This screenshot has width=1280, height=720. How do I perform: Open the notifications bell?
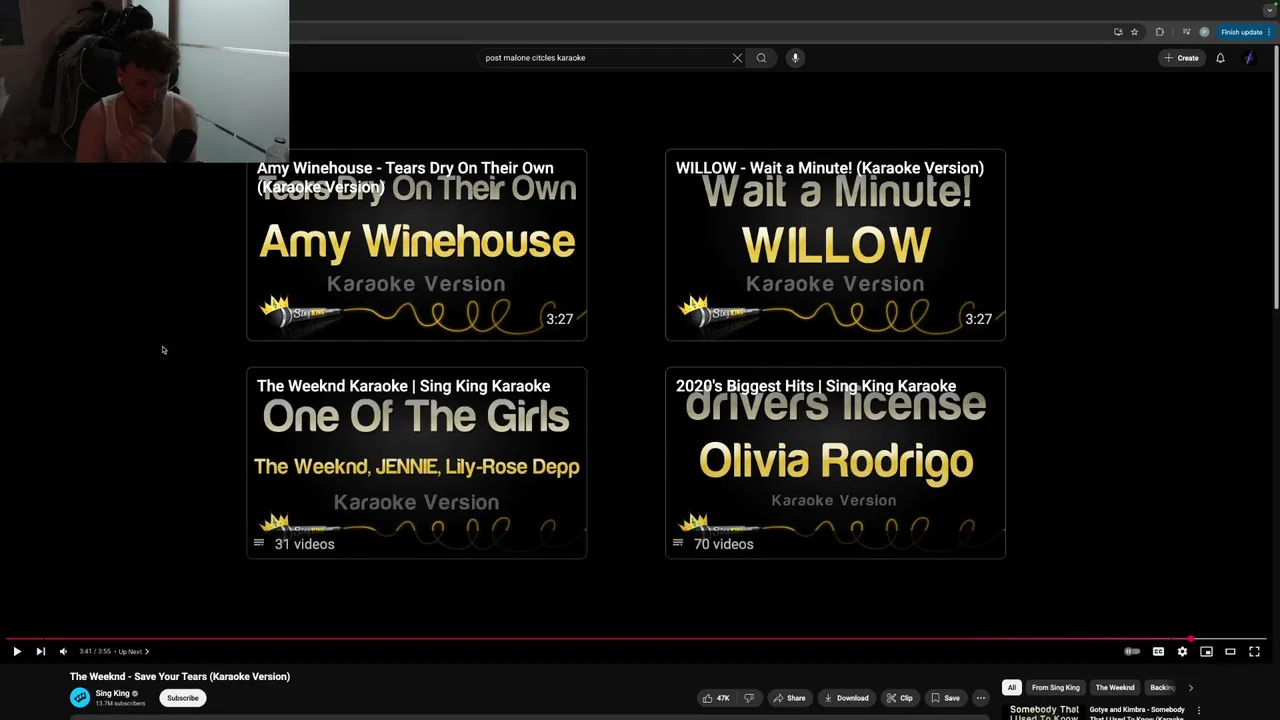click(x=1220, y=58)
